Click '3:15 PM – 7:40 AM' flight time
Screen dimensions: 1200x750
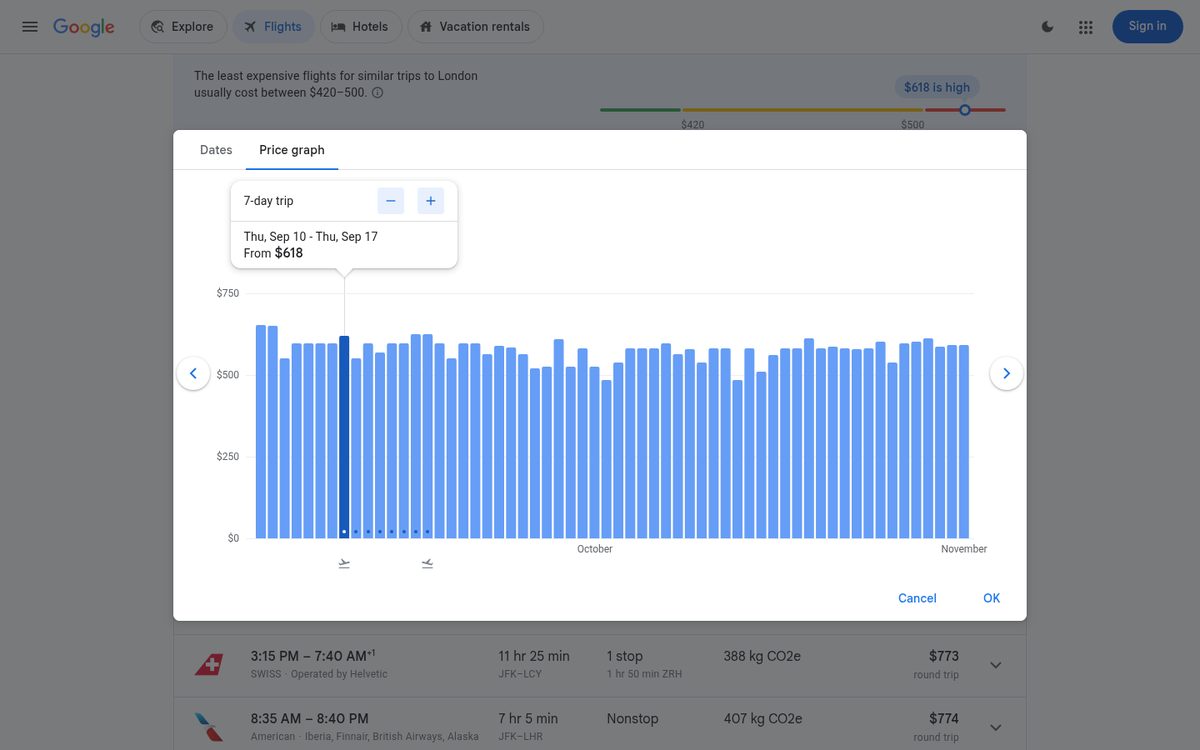[x=313, y=656]
